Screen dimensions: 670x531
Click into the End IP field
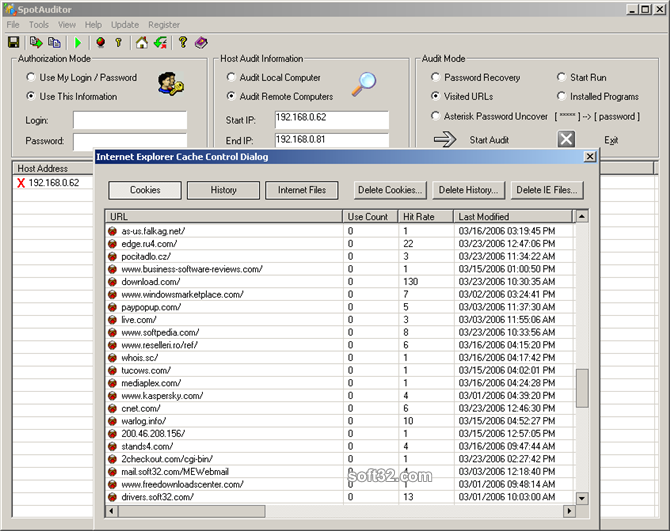(x=332, y=140)
